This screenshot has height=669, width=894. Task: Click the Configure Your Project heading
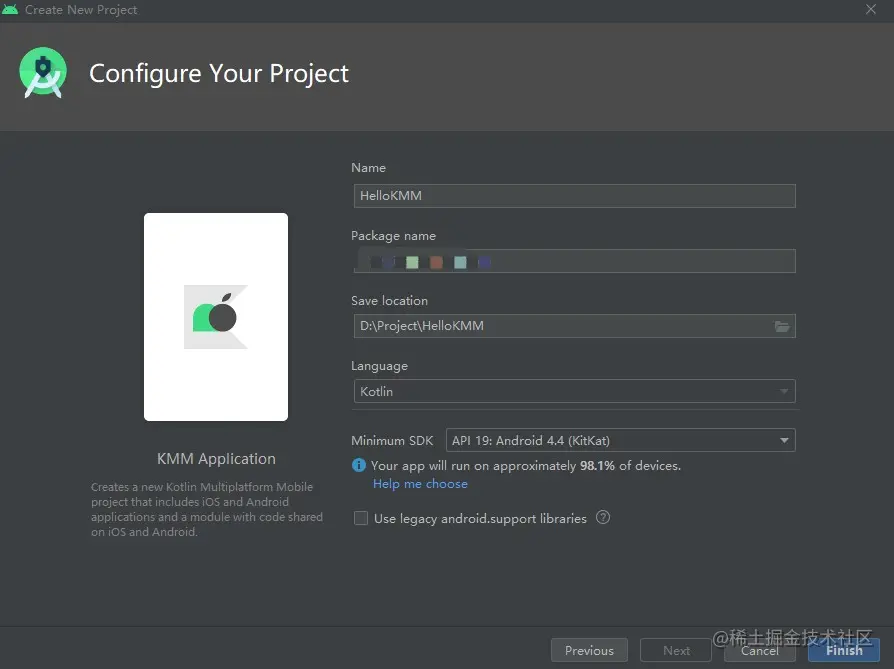tap(219, 74)
